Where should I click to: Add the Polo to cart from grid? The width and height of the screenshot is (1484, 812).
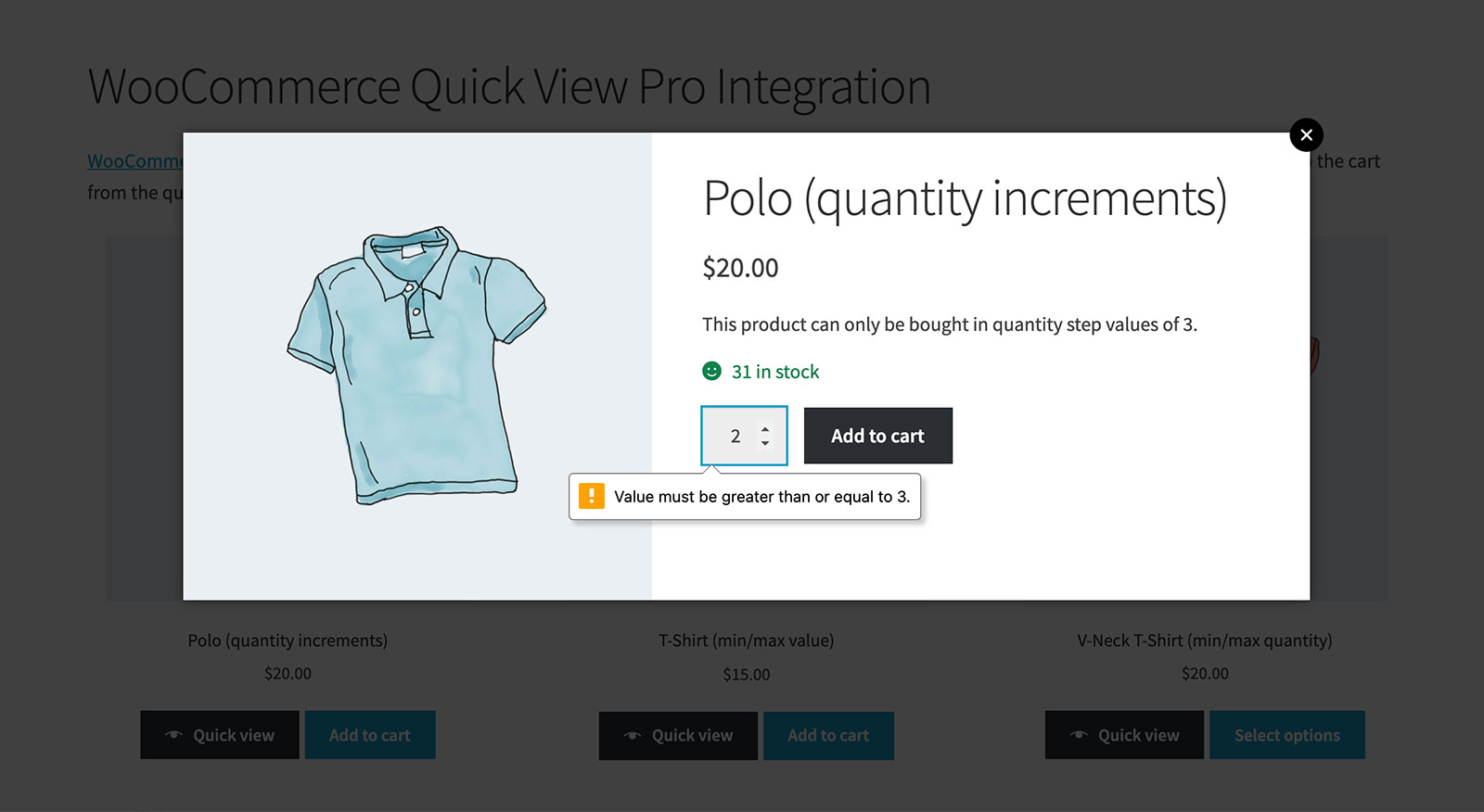(x=369, y=735)
